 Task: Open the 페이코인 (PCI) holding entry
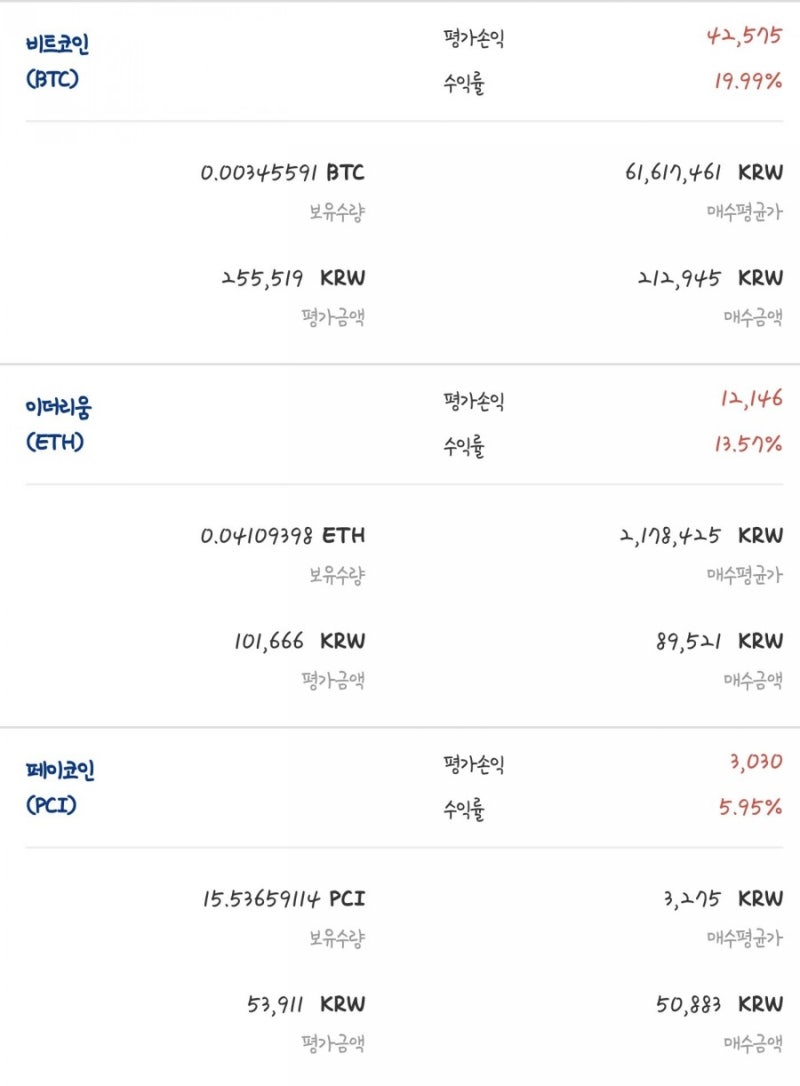(60, 787)
